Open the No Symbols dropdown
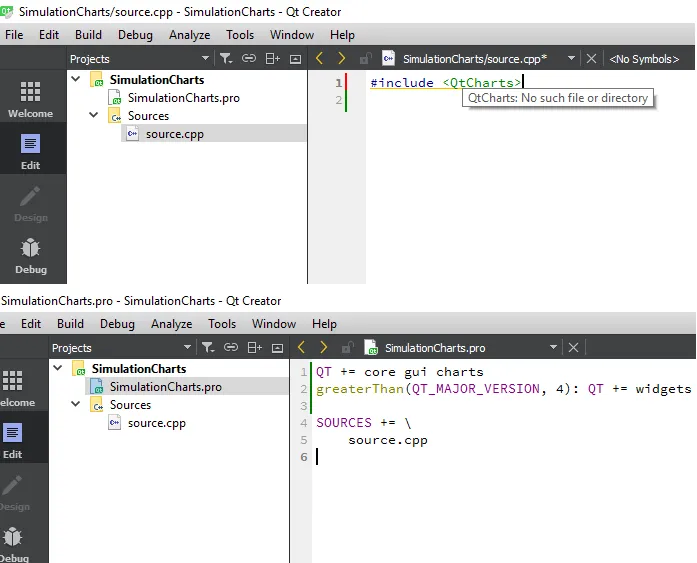 [644, 59]
